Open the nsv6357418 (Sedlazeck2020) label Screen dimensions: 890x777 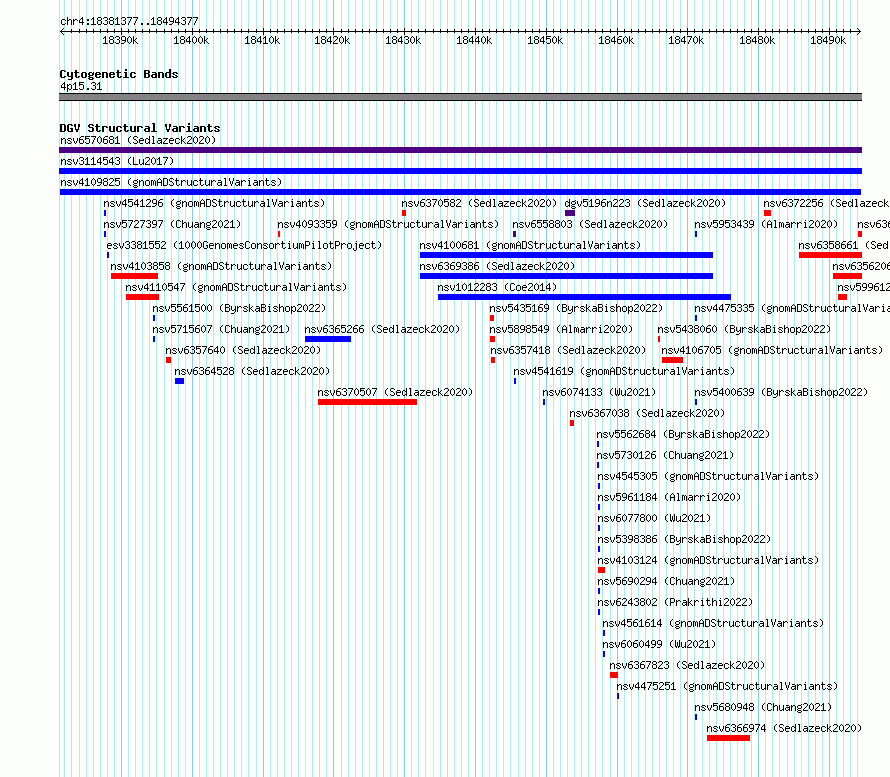568,350
